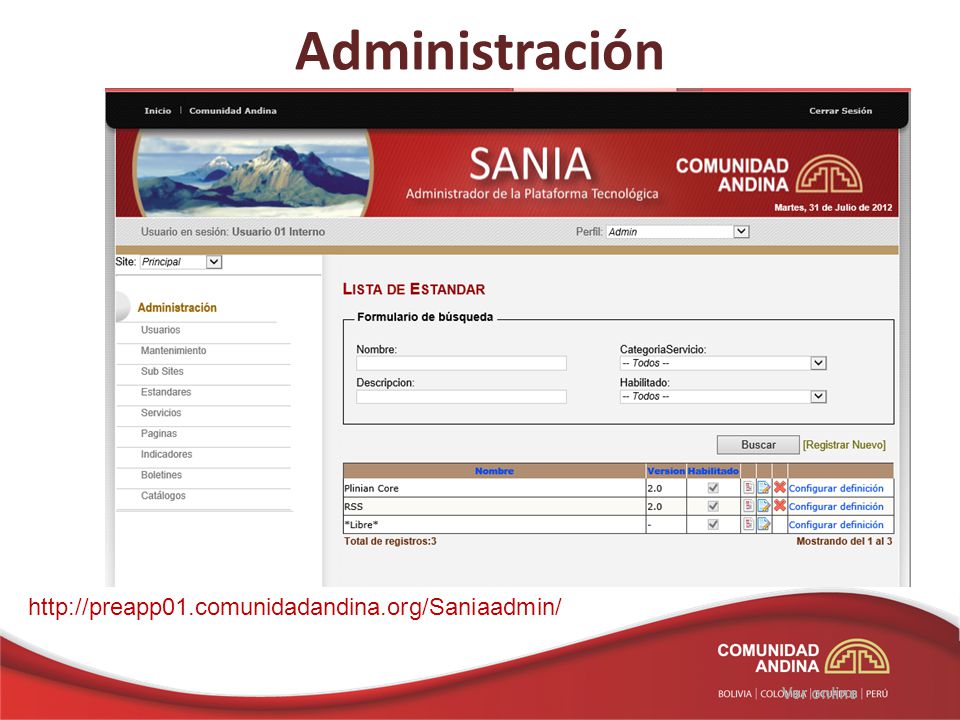960x720 pixels.
Task: Edit icon for Plinian Core row
Action: coord(763,487)
